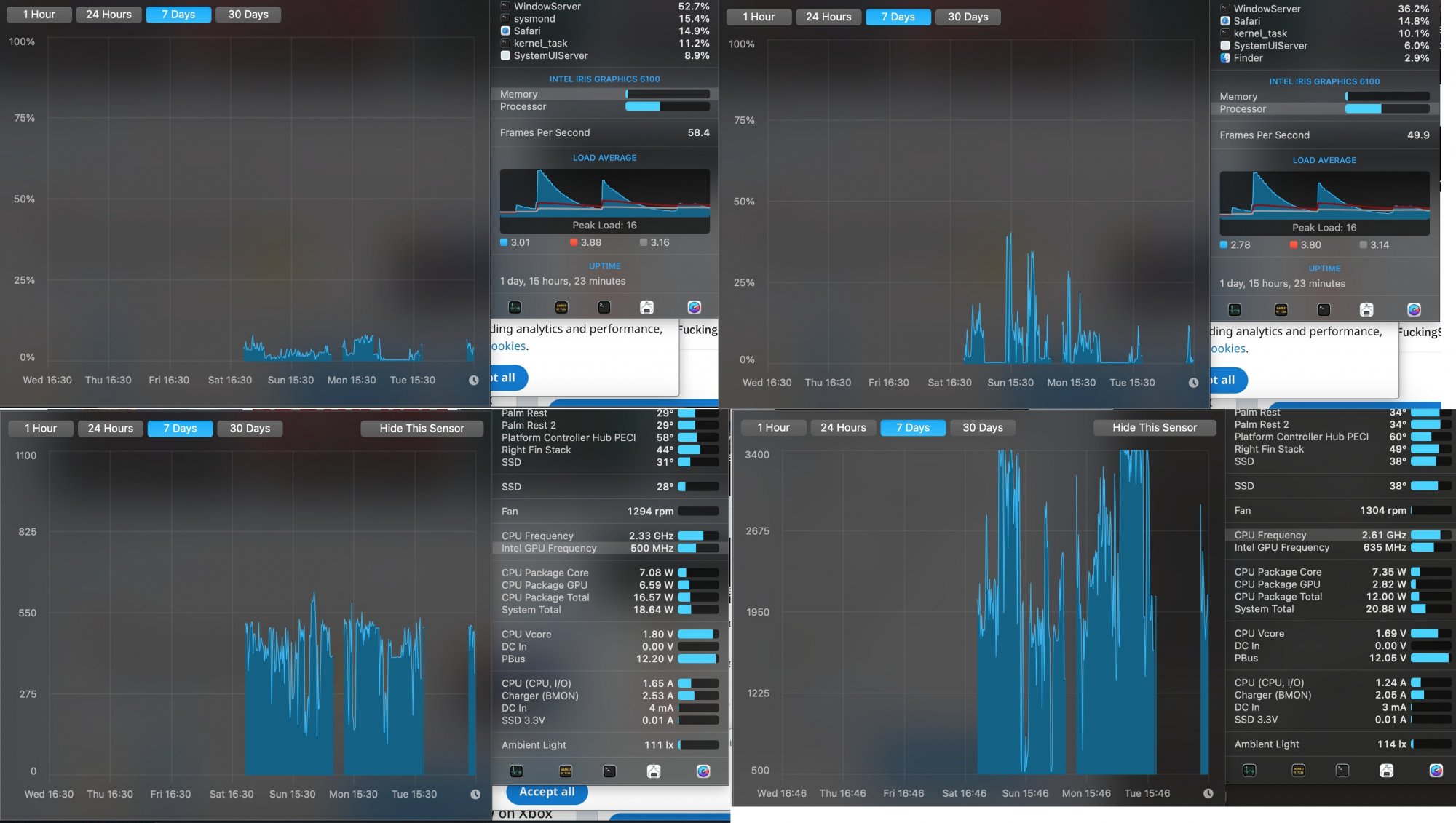Image resolution: width=1456 pixels, height=823 pixels.
Task: Click iStat Menus gauge icon below 49.9 FPS panel
Action: (x=1413, y=310)
